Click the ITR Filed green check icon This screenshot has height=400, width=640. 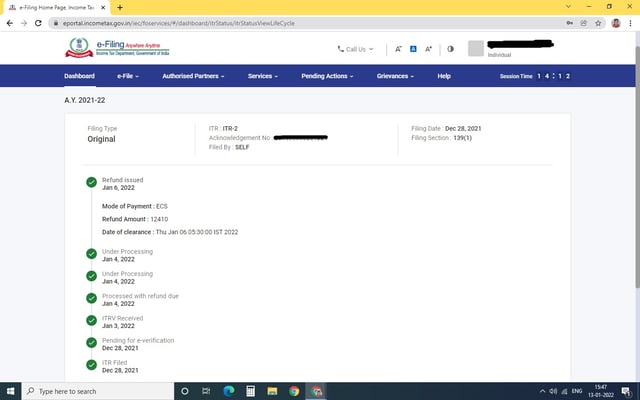coord(91,364)
